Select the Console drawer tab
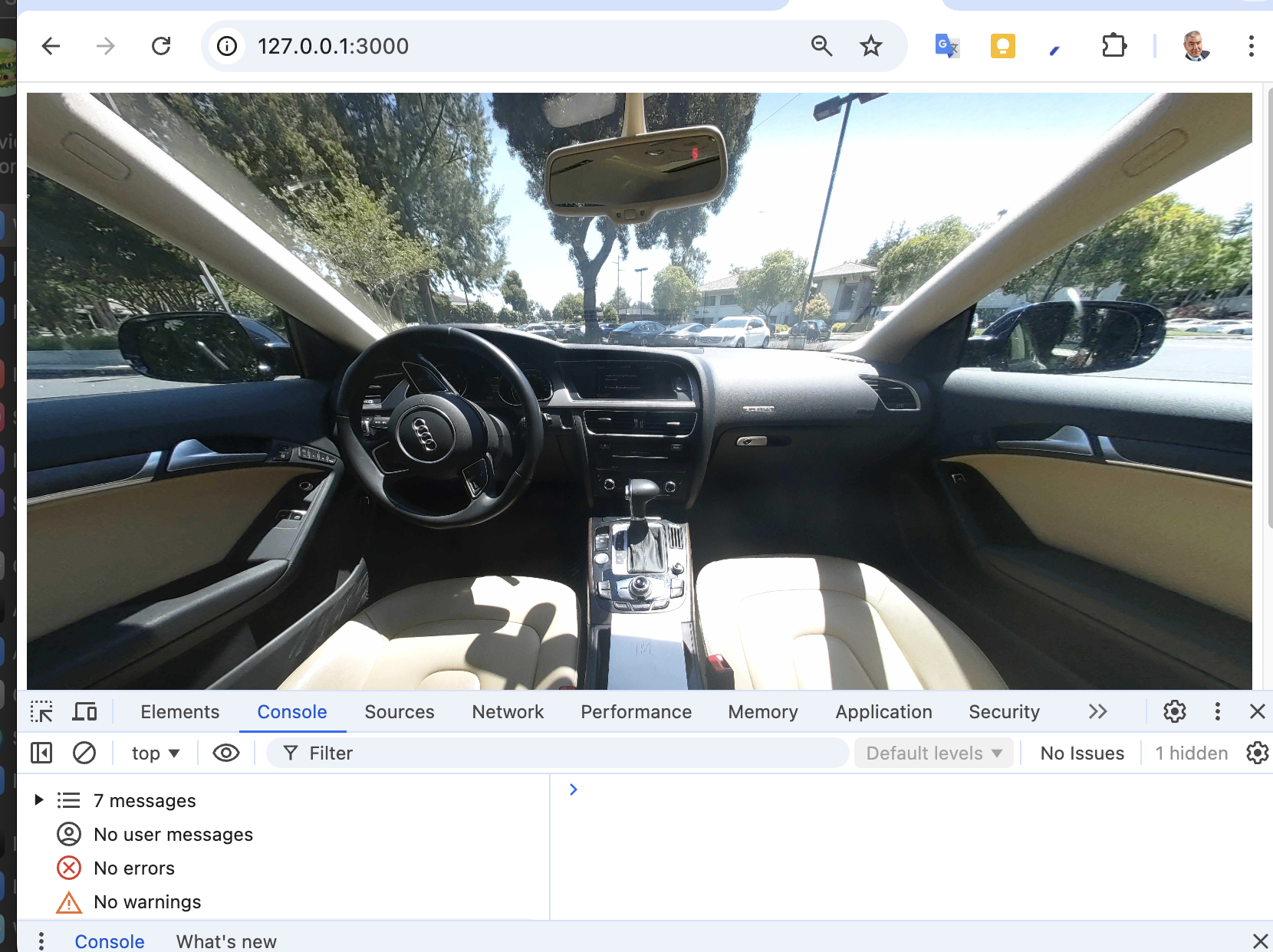This screenshot has height=952, width=1273. point(110,941)
